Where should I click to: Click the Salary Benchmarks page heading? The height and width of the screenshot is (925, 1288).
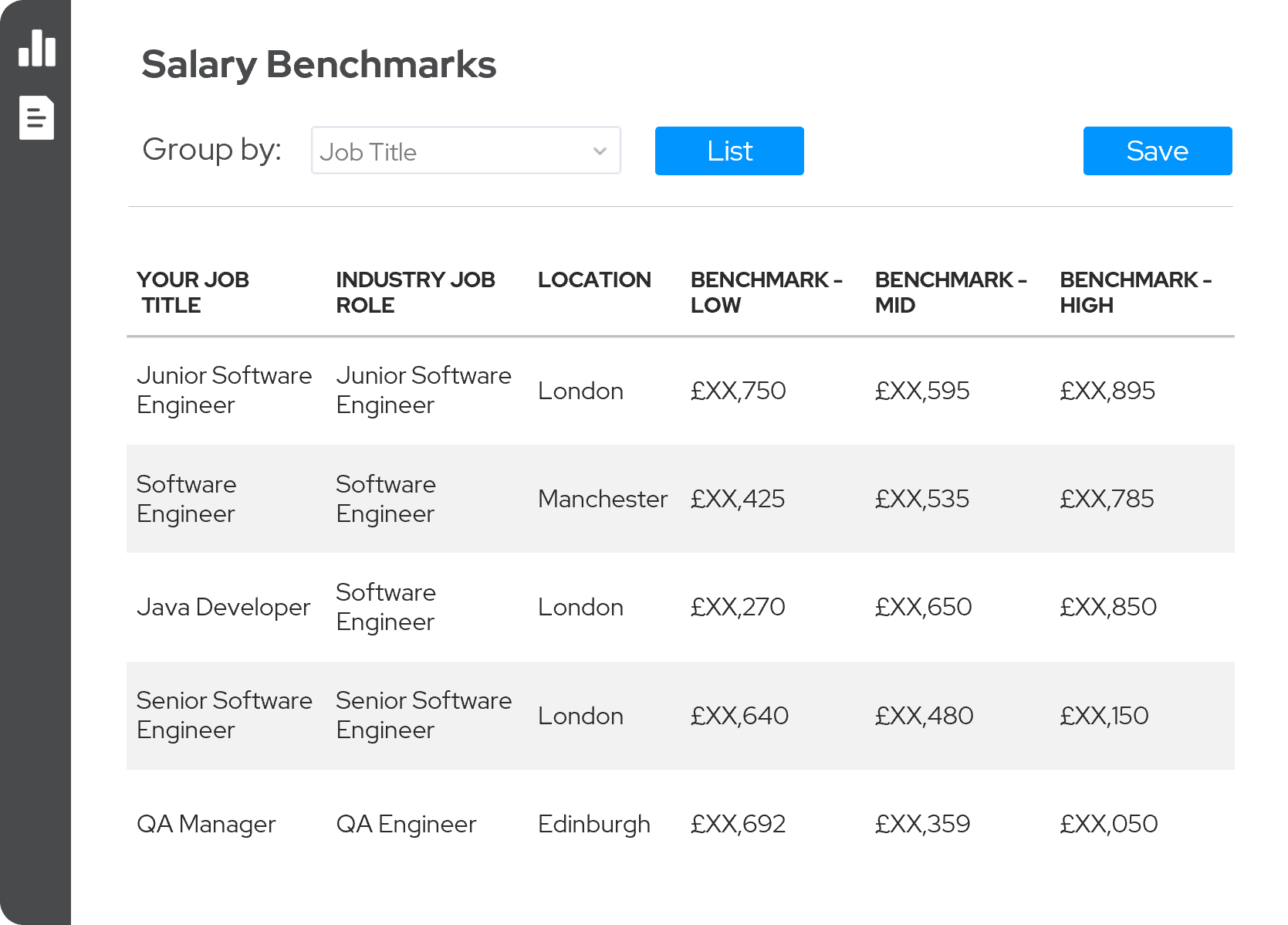click(319, 64)
